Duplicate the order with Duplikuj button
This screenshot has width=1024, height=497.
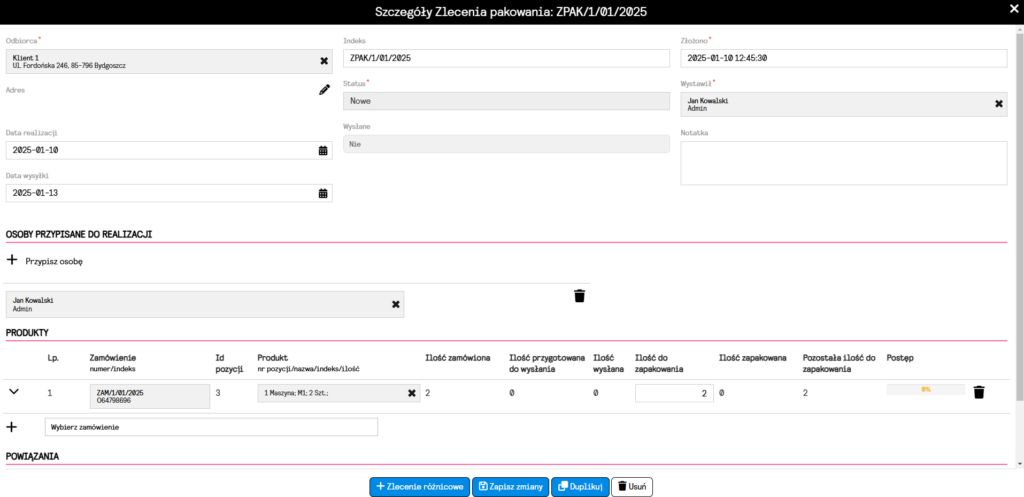point(579,486)
